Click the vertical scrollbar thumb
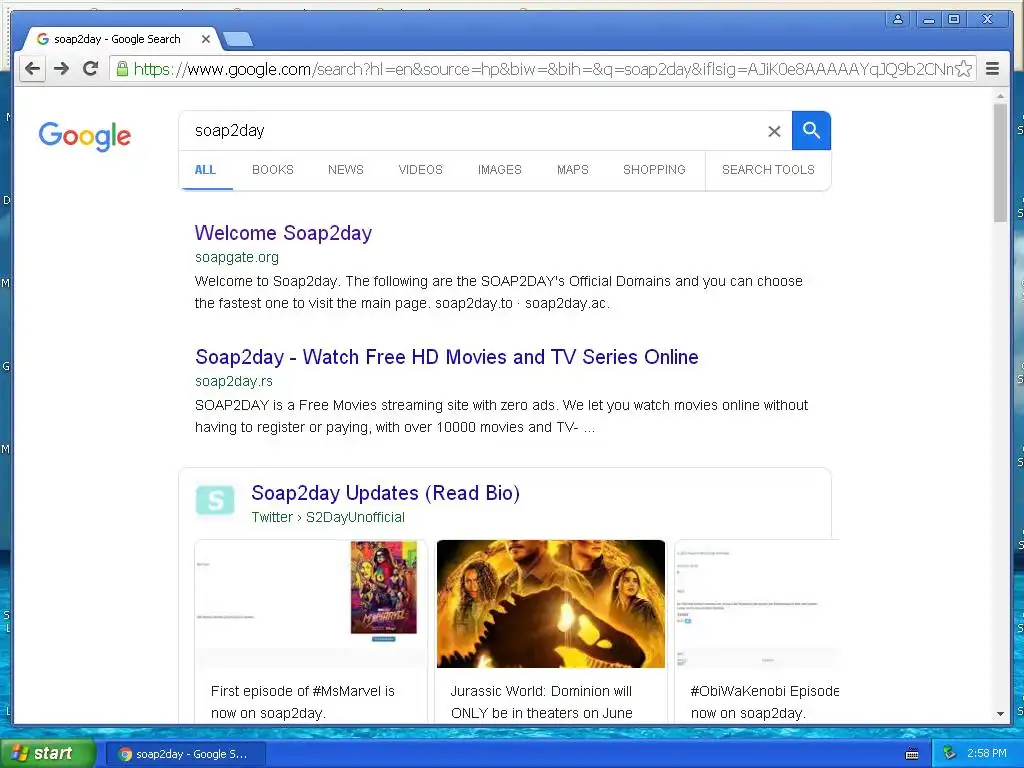This screenshot has width=1024, height=768. 1000,162
